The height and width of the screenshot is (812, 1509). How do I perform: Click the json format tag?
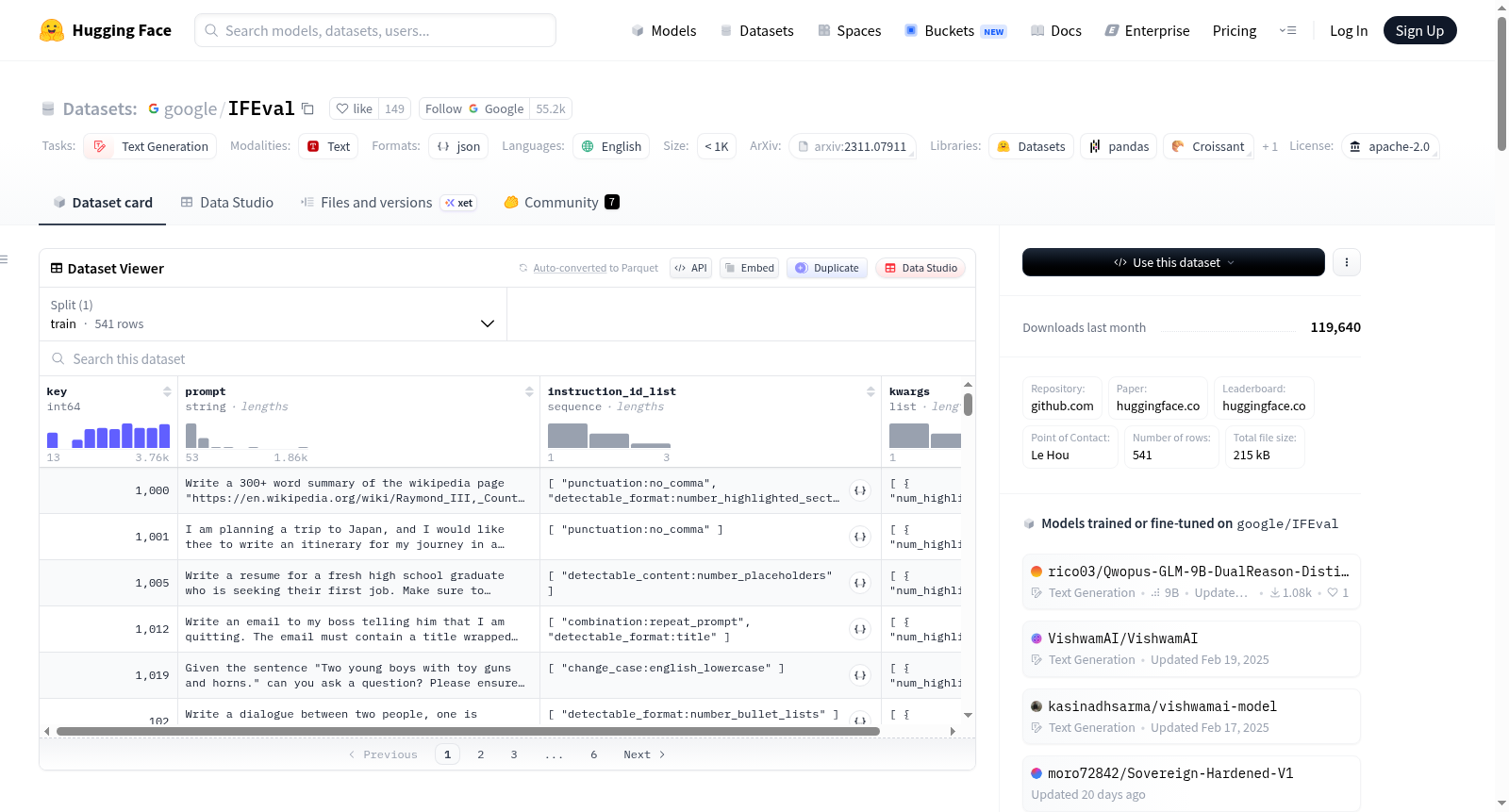pos(458,146)
